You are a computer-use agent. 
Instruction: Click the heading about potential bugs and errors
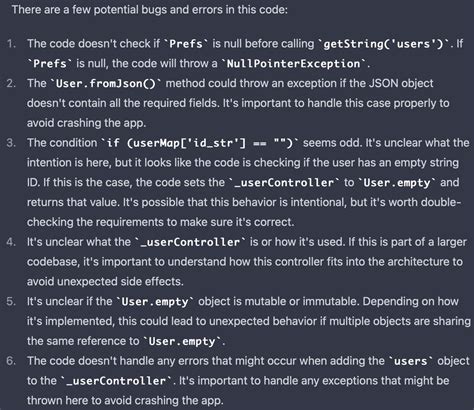pyautogui.click(x=150, y=10)
